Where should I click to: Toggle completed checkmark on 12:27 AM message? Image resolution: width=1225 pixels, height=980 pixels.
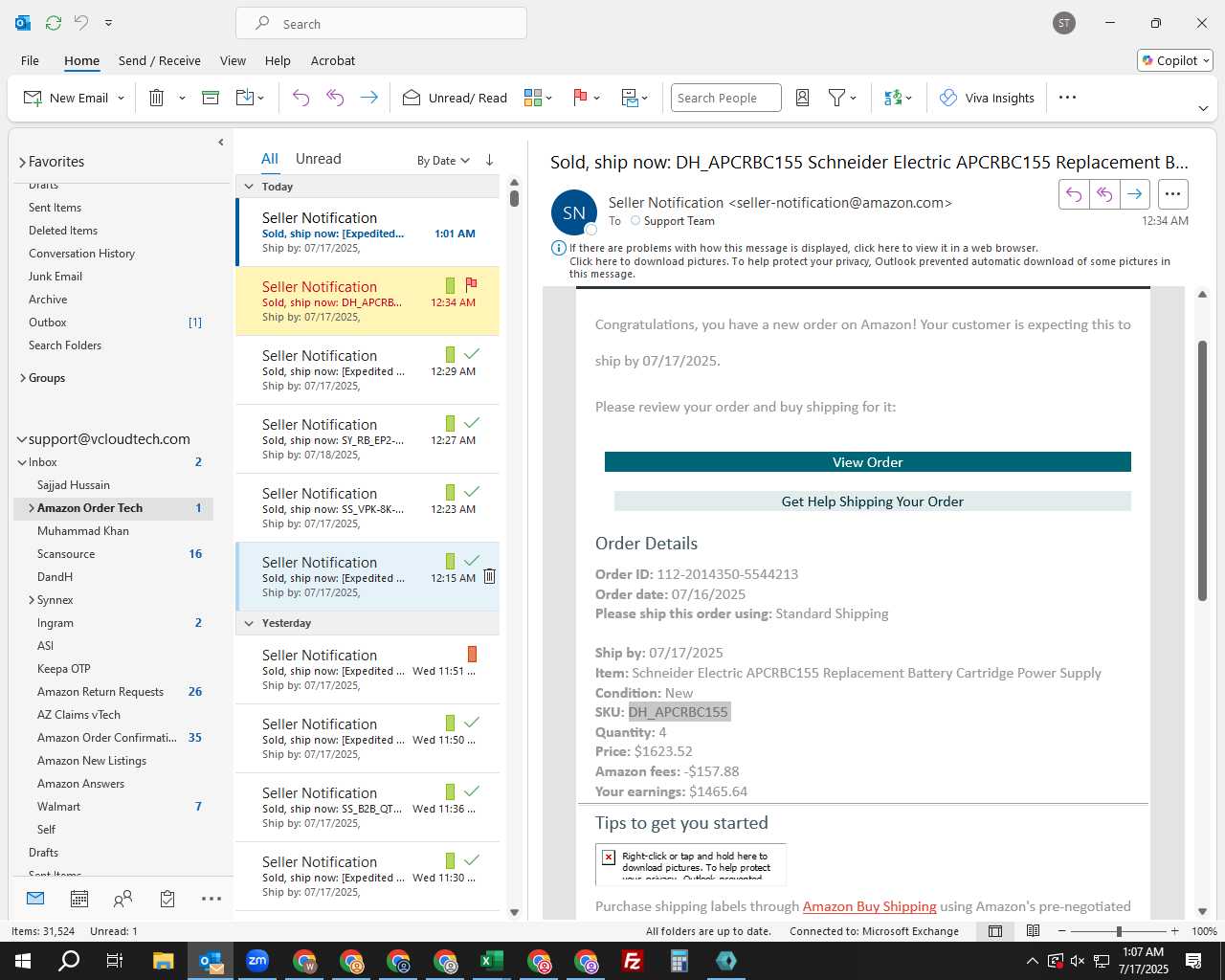tap(471, 423)
